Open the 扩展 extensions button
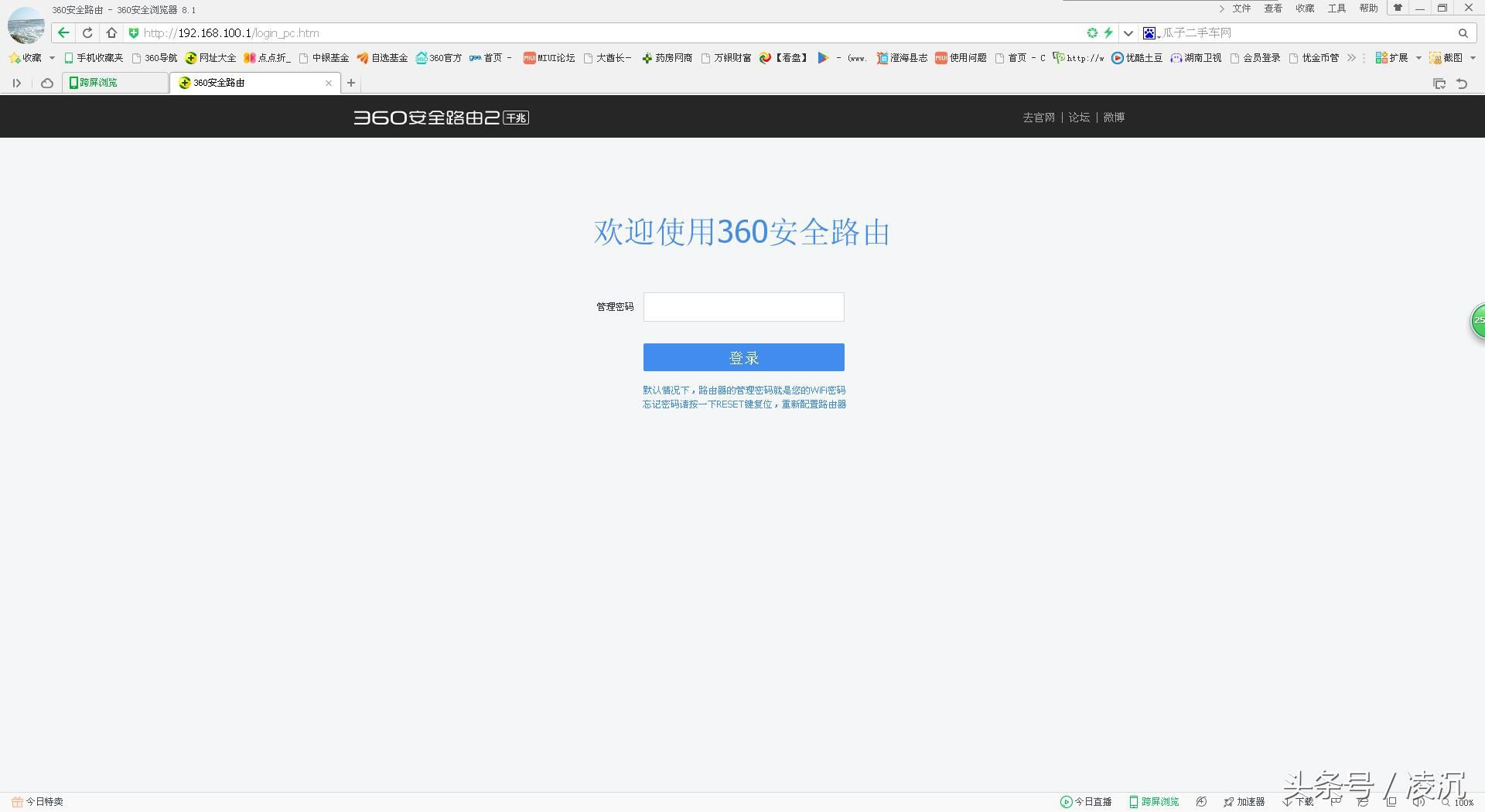Image resolution: width=1485 pixels, height=812 pixels. pyautogui.click(x=1391, y=57)
